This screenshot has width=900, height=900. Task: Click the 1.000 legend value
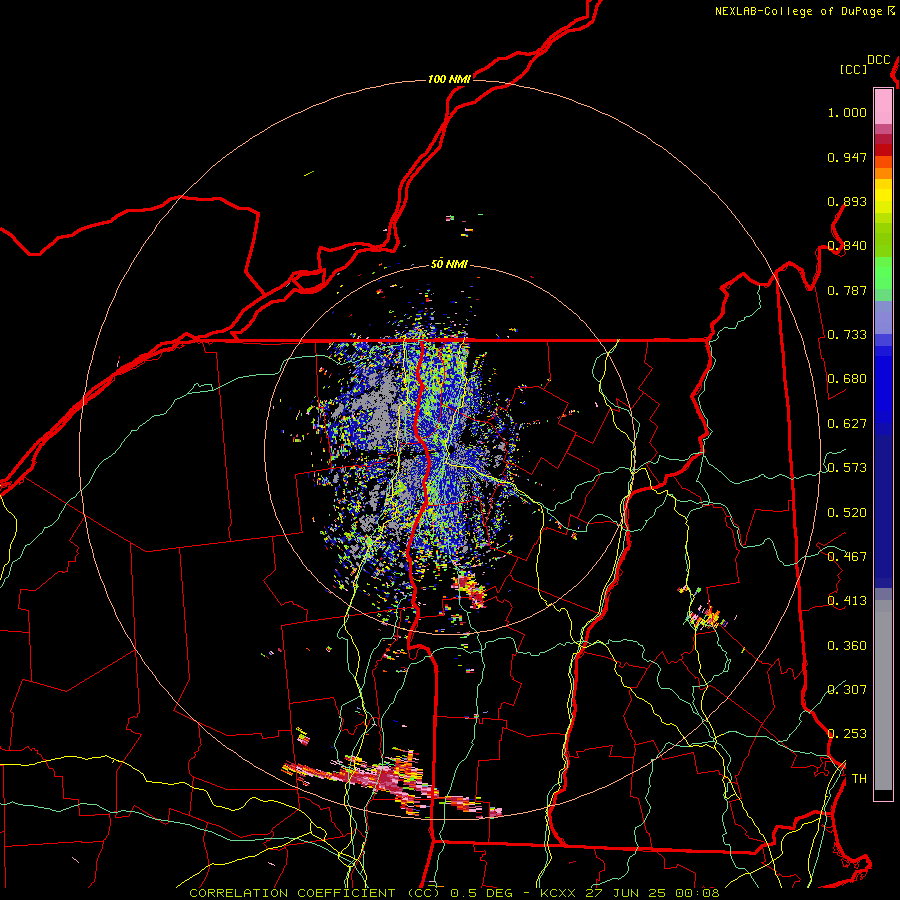click(847, 112)
